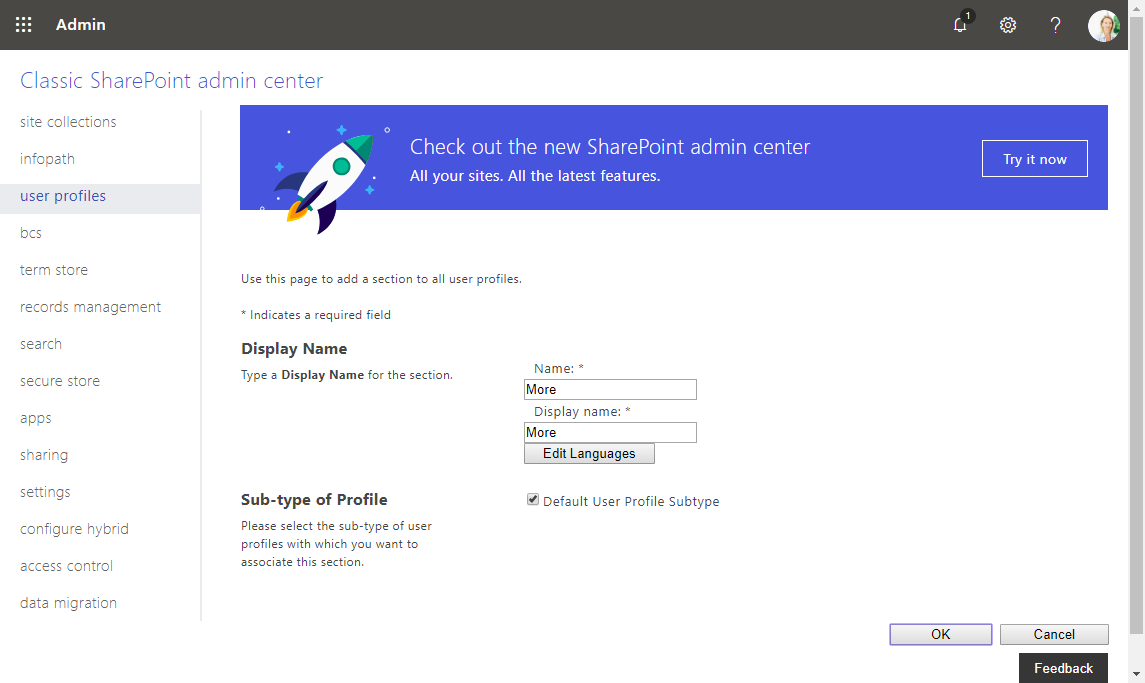
Task: Click the help question mark icon
Action: click(1055, 25)
